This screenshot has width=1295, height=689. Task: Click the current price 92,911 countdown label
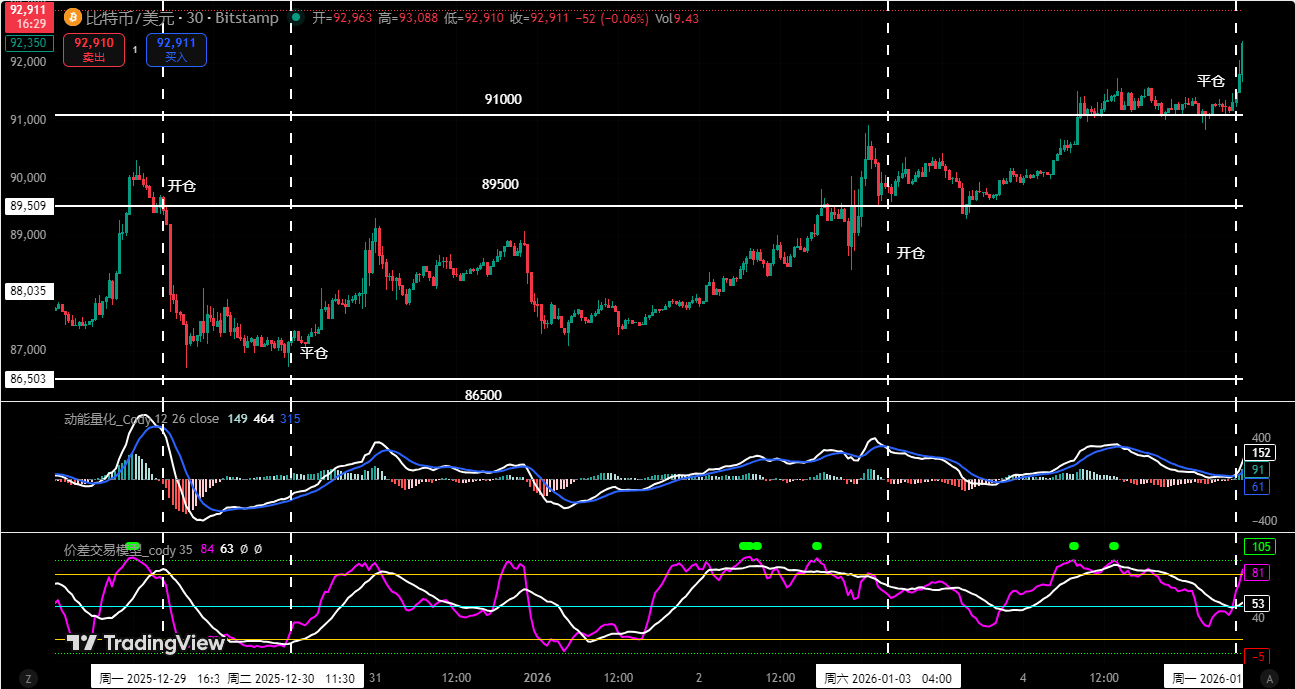point(28,15)
